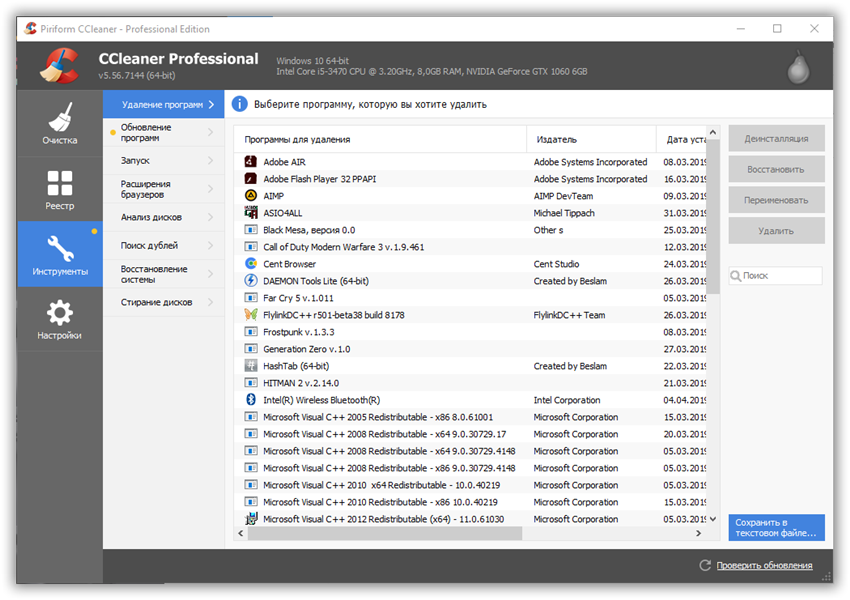Follow the Проверить обновления link
The height and width of the screenshot is (600, 850).
coord(764,566)
